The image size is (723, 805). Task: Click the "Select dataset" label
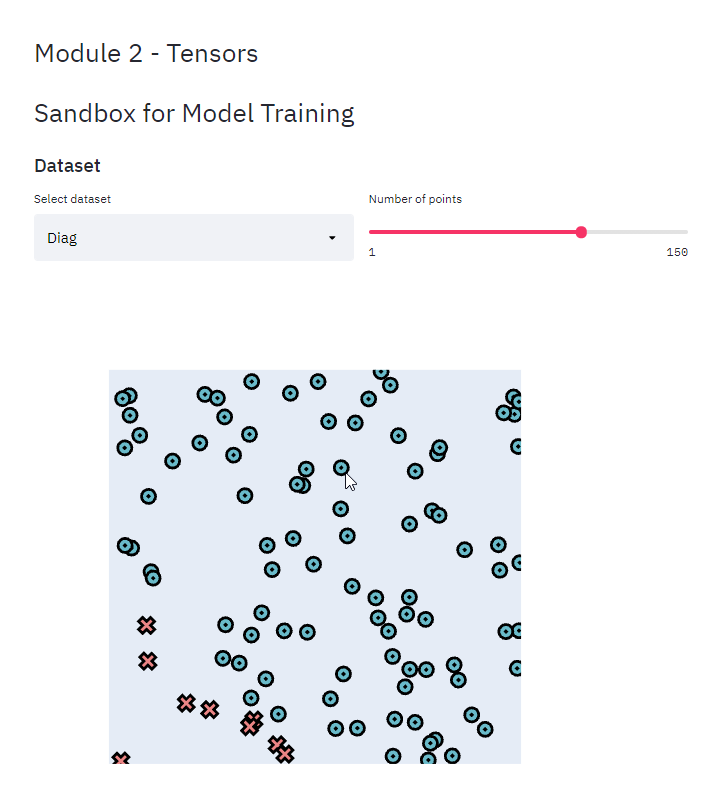pos(72,199)
